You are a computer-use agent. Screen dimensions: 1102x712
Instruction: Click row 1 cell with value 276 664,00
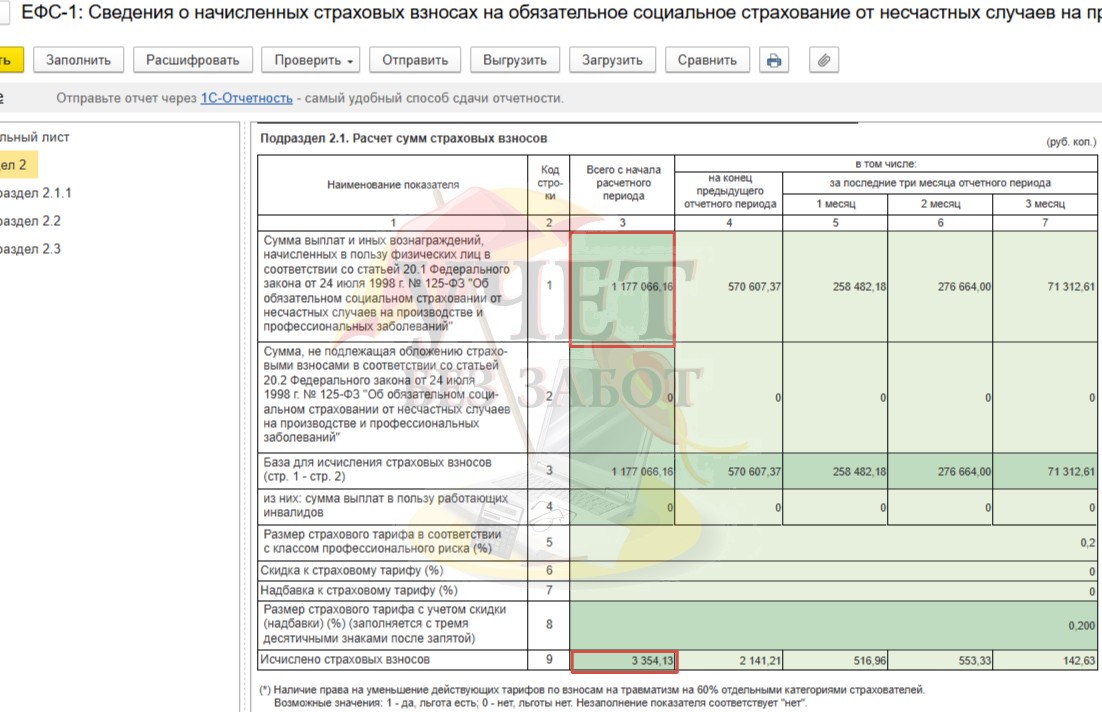tap(940, 287)
